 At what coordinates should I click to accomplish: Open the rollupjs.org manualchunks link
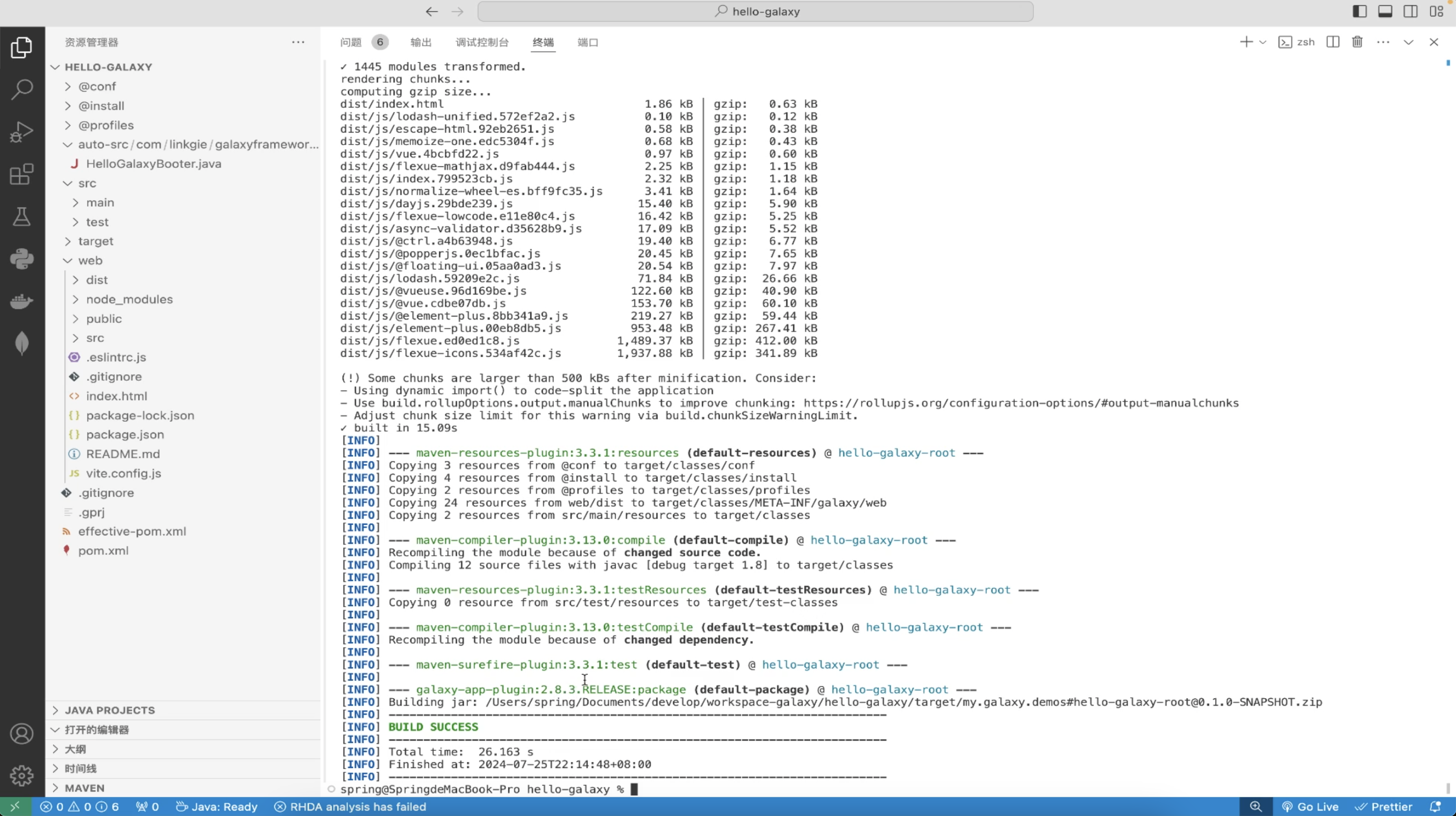click(1021, 403)
